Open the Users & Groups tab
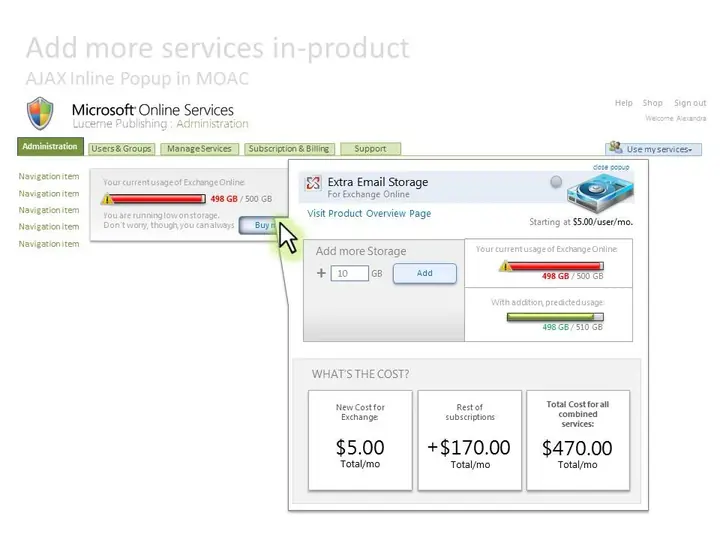 pyautogui.click(x=121, y=149)
